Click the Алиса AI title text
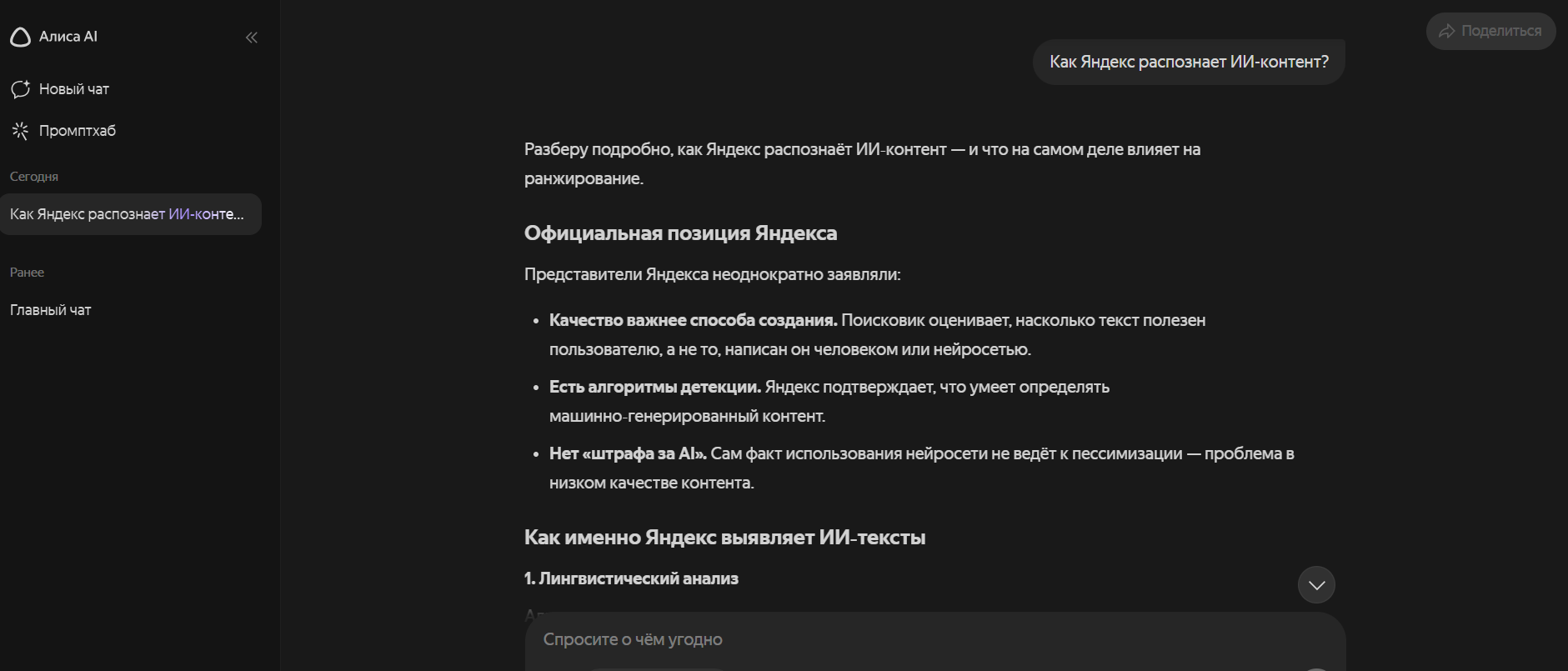The image size is (1568, 671). (x=68, y=37)
